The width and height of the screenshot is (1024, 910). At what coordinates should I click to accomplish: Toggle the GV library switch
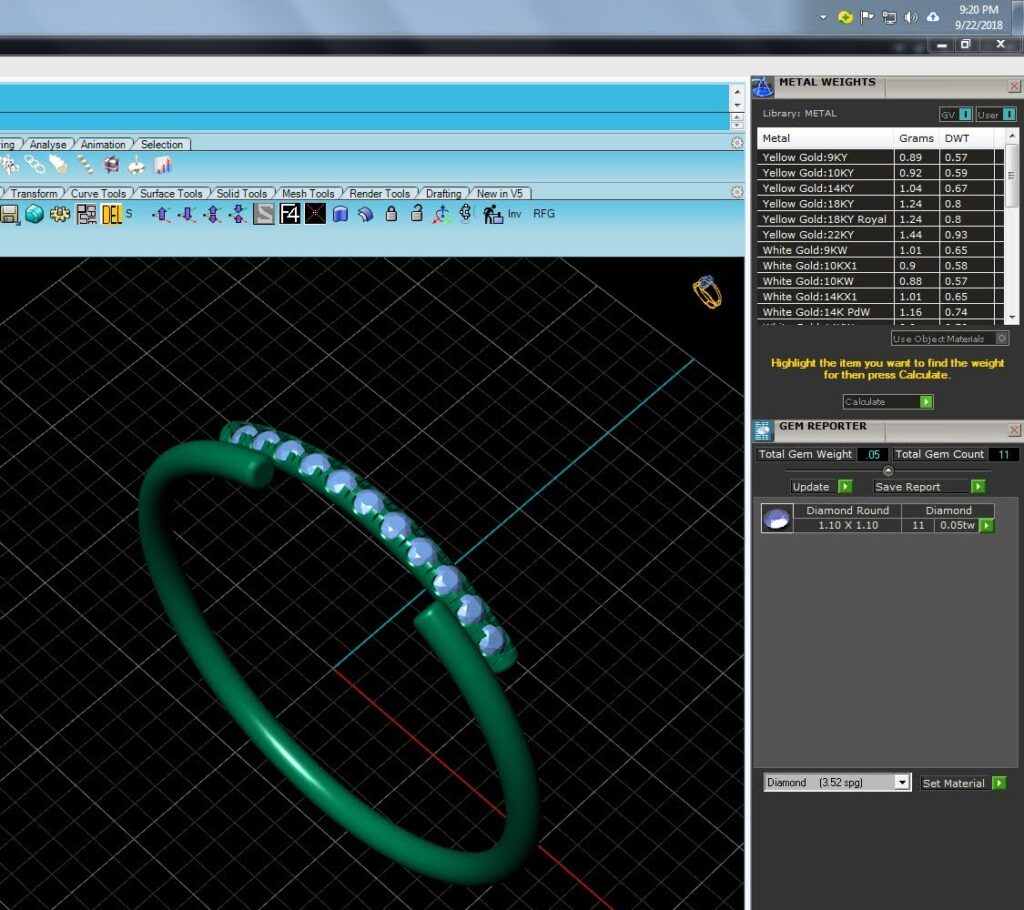(955, 114)
